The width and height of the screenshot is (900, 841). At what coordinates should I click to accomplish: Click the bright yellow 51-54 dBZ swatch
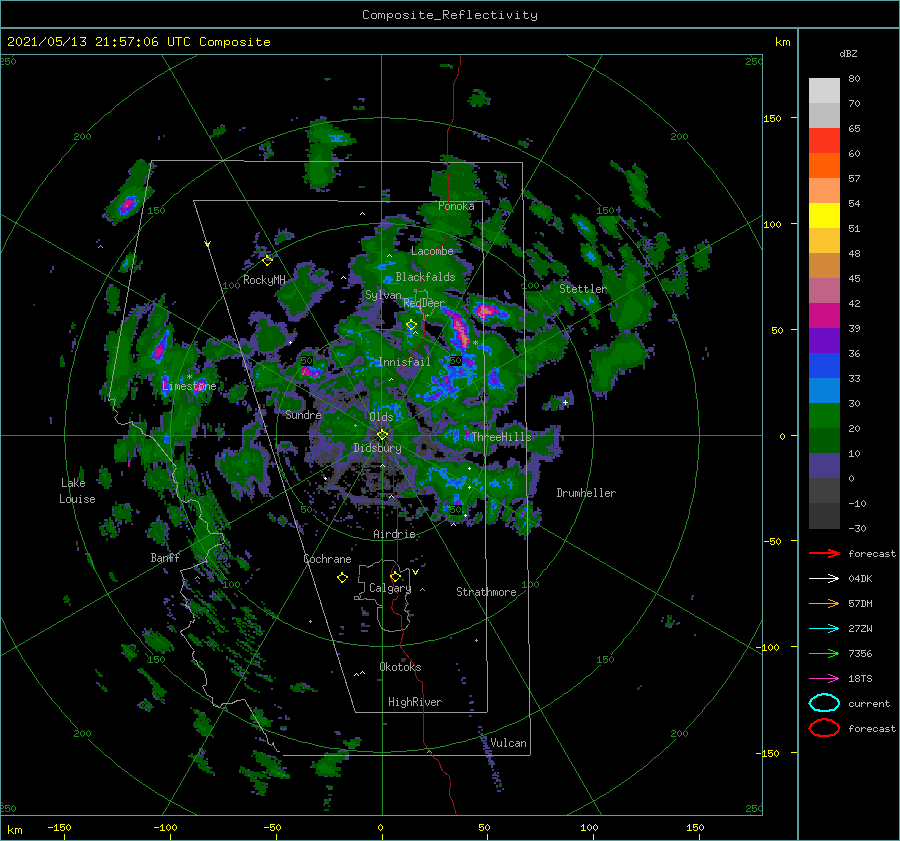coord(824,216)
